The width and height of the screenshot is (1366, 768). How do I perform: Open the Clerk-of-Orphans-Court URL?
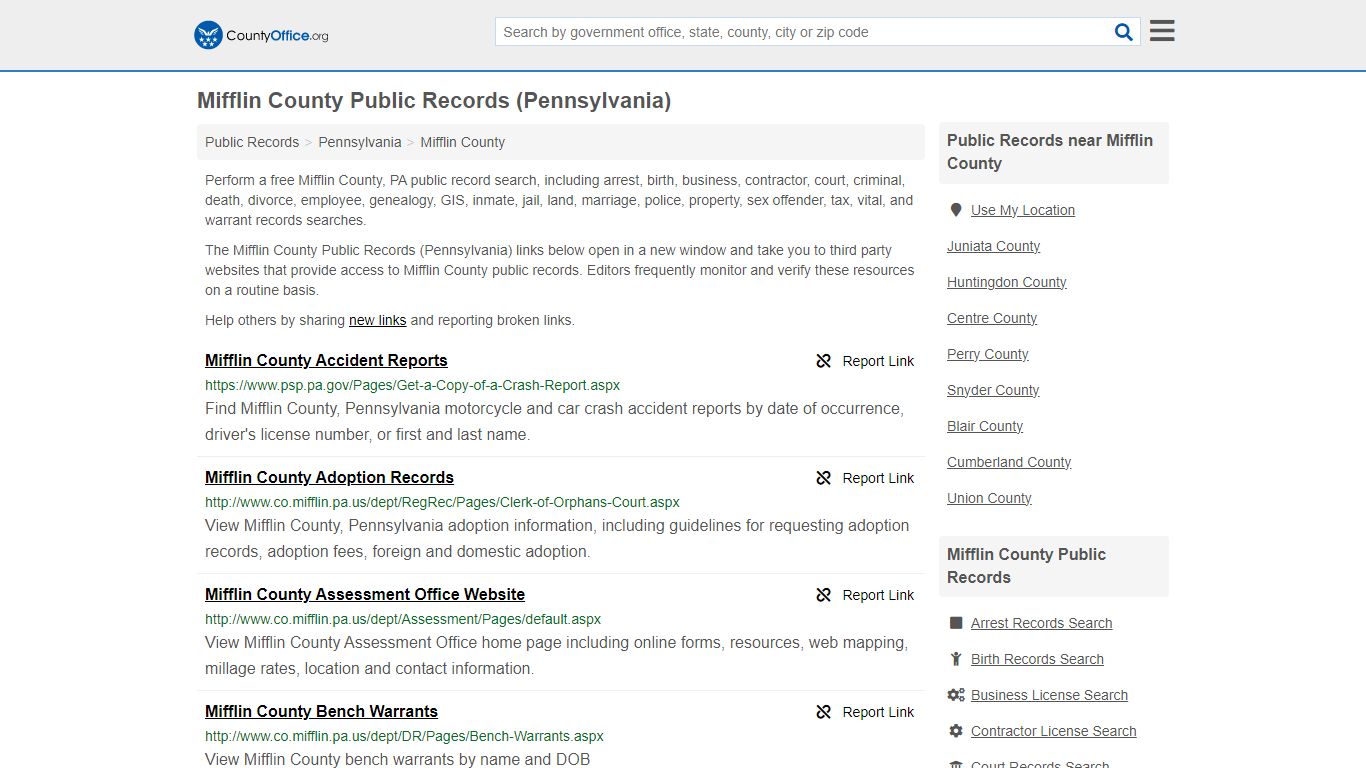click(442, 502)
